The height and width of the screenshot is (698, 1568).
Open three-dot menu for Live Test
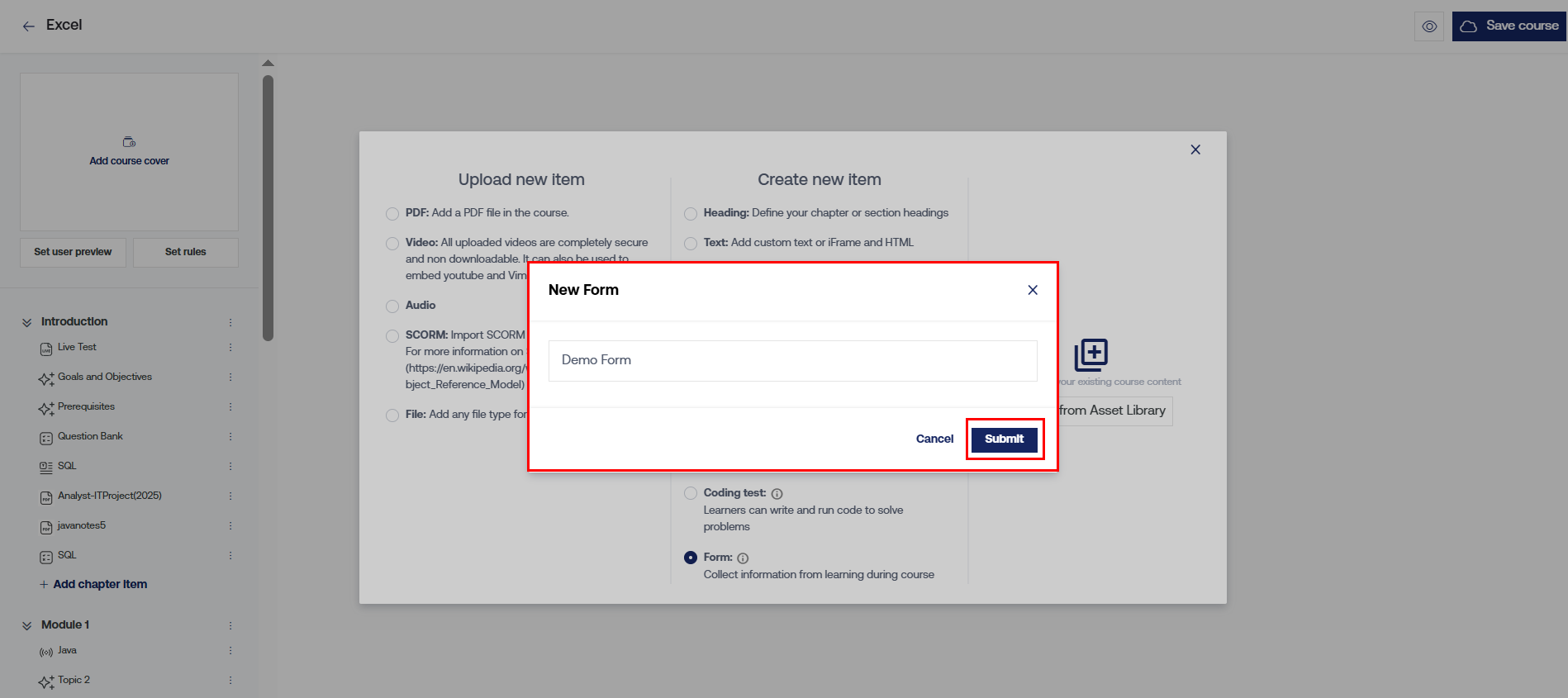click(230, 348)
